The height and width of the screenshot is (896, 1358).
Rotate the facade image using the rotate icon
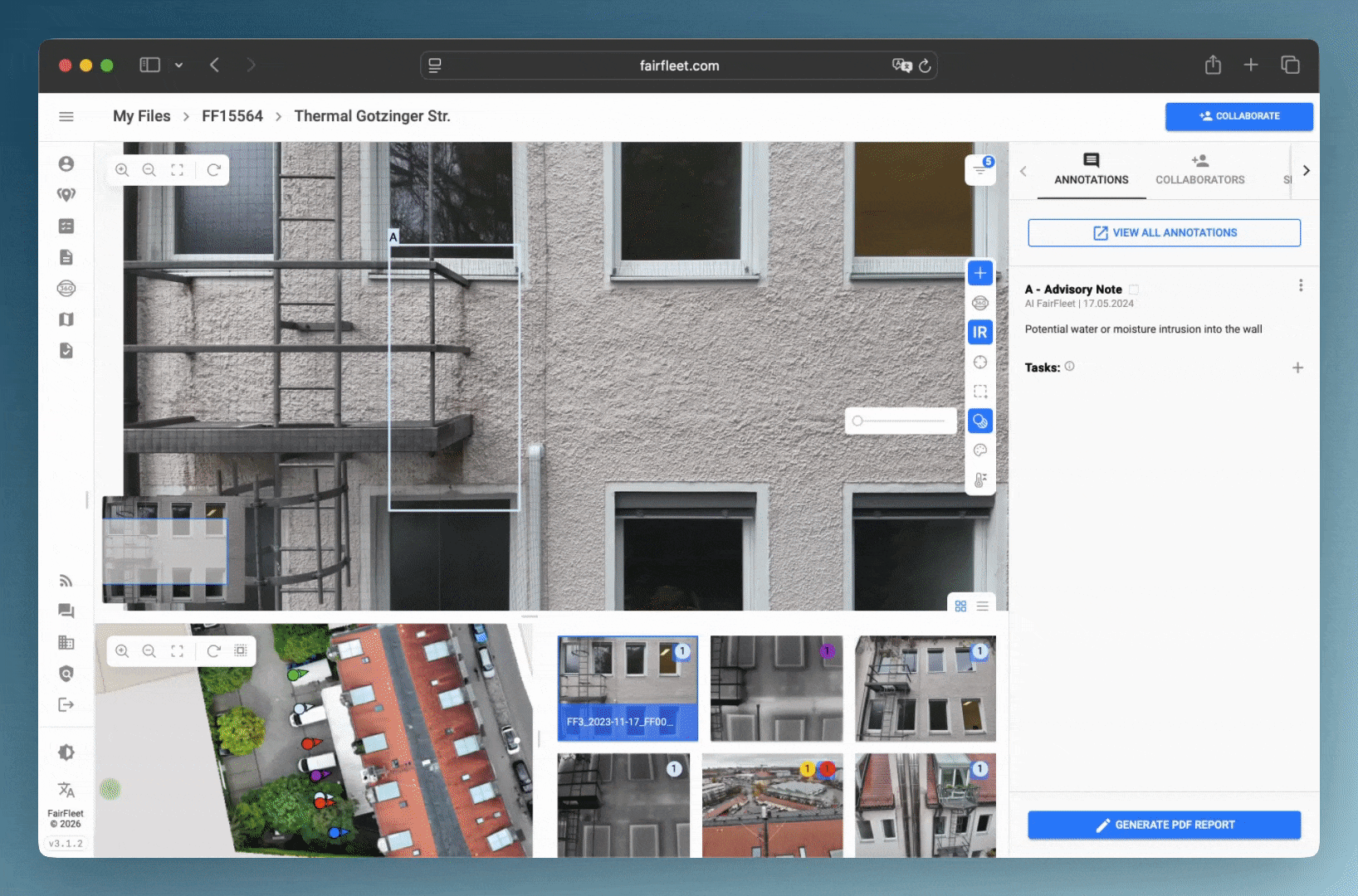point(213,169)
